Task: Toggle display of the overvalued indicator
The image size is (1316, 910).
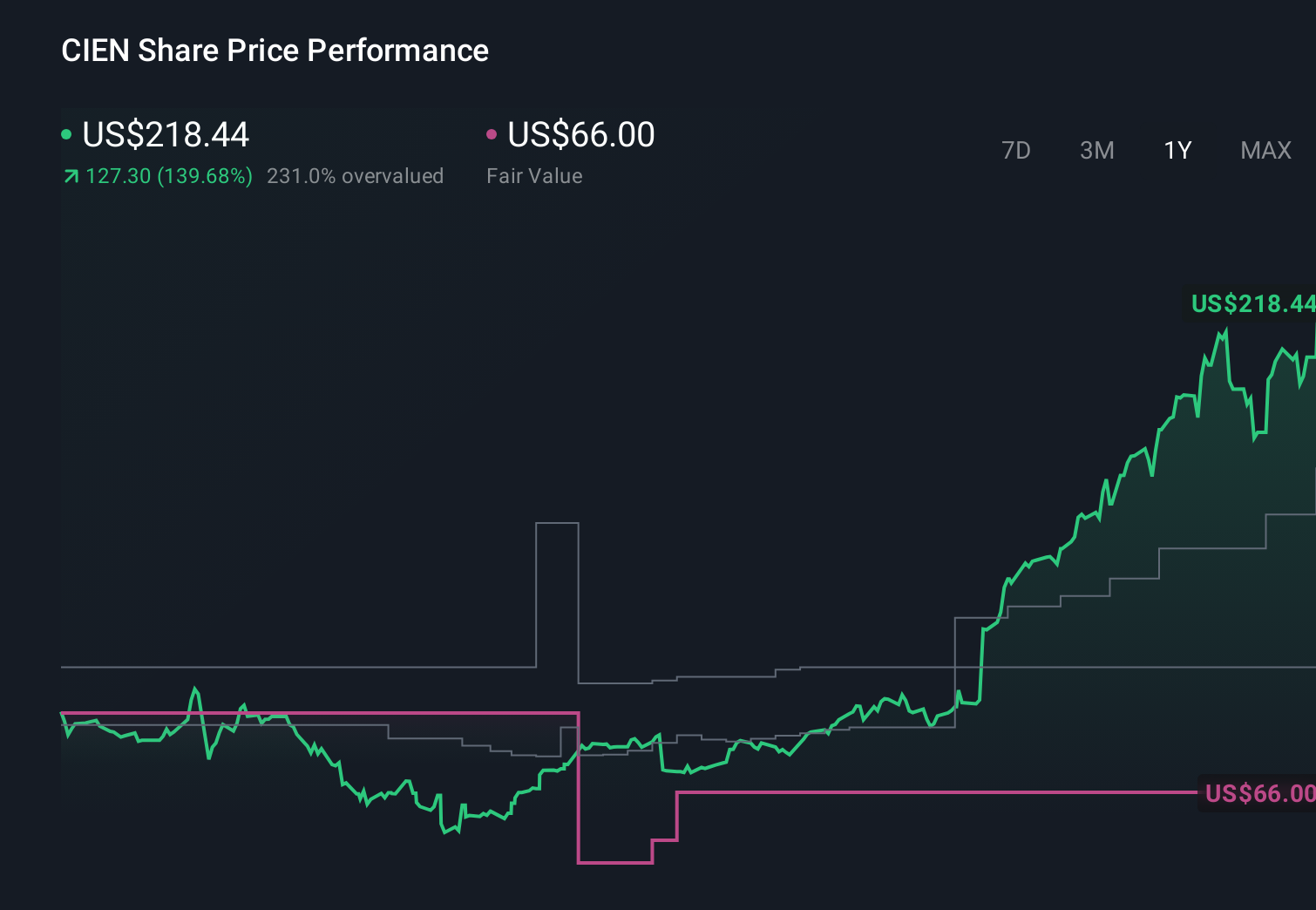Action: pyautogui.click(x=356, y=175)
